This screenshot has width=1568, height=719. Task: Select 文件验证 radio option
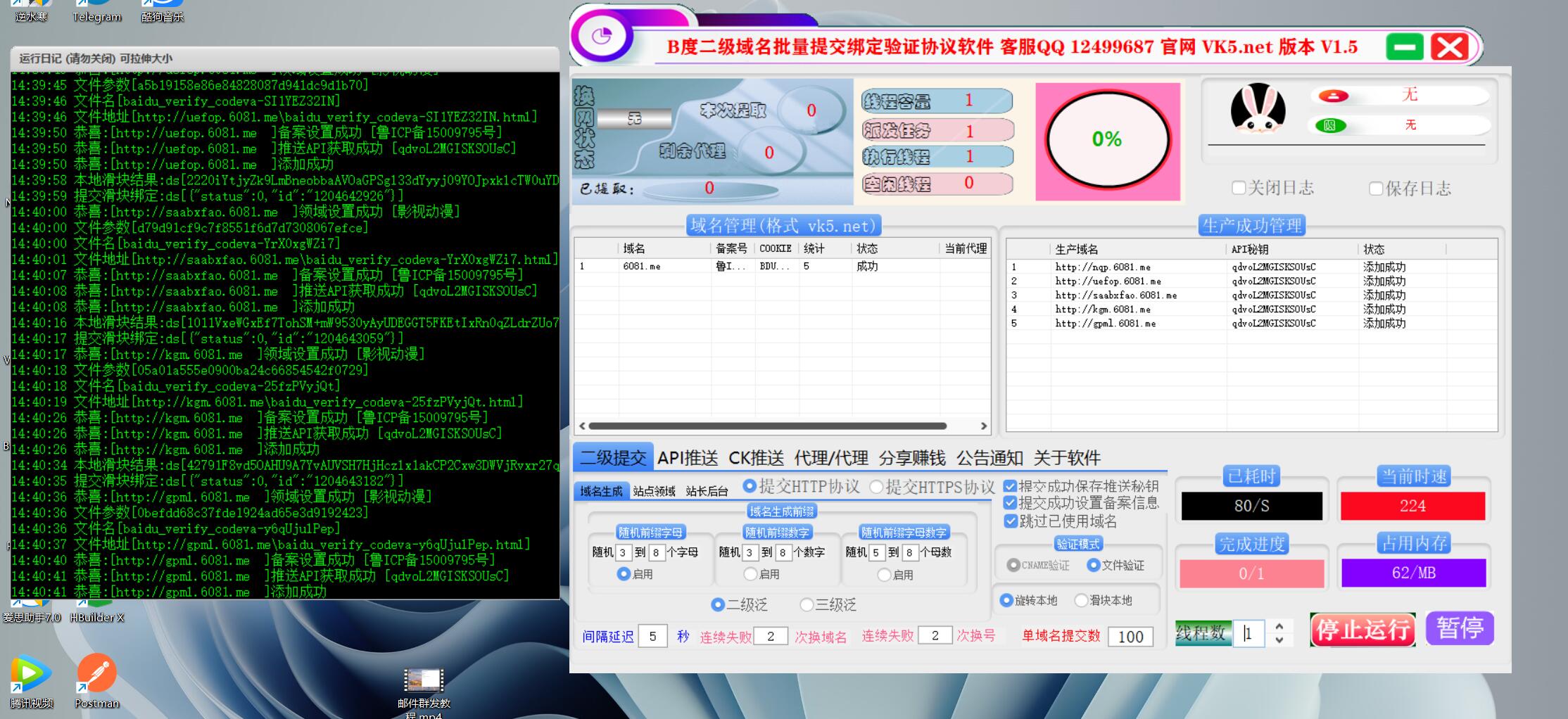[x=1094, y=565]
